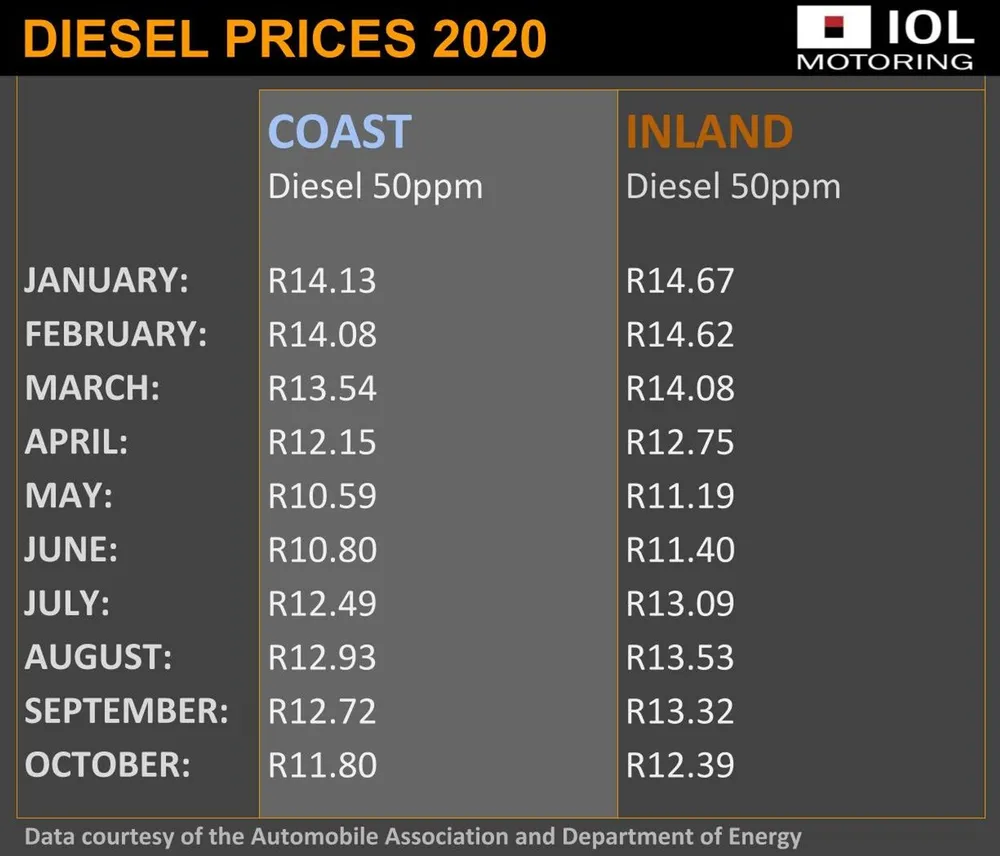Select the DIESEL PRICES 2020 title
Image resolution: width=1000 pixels, height=856 pixels.
coord(285,38)
